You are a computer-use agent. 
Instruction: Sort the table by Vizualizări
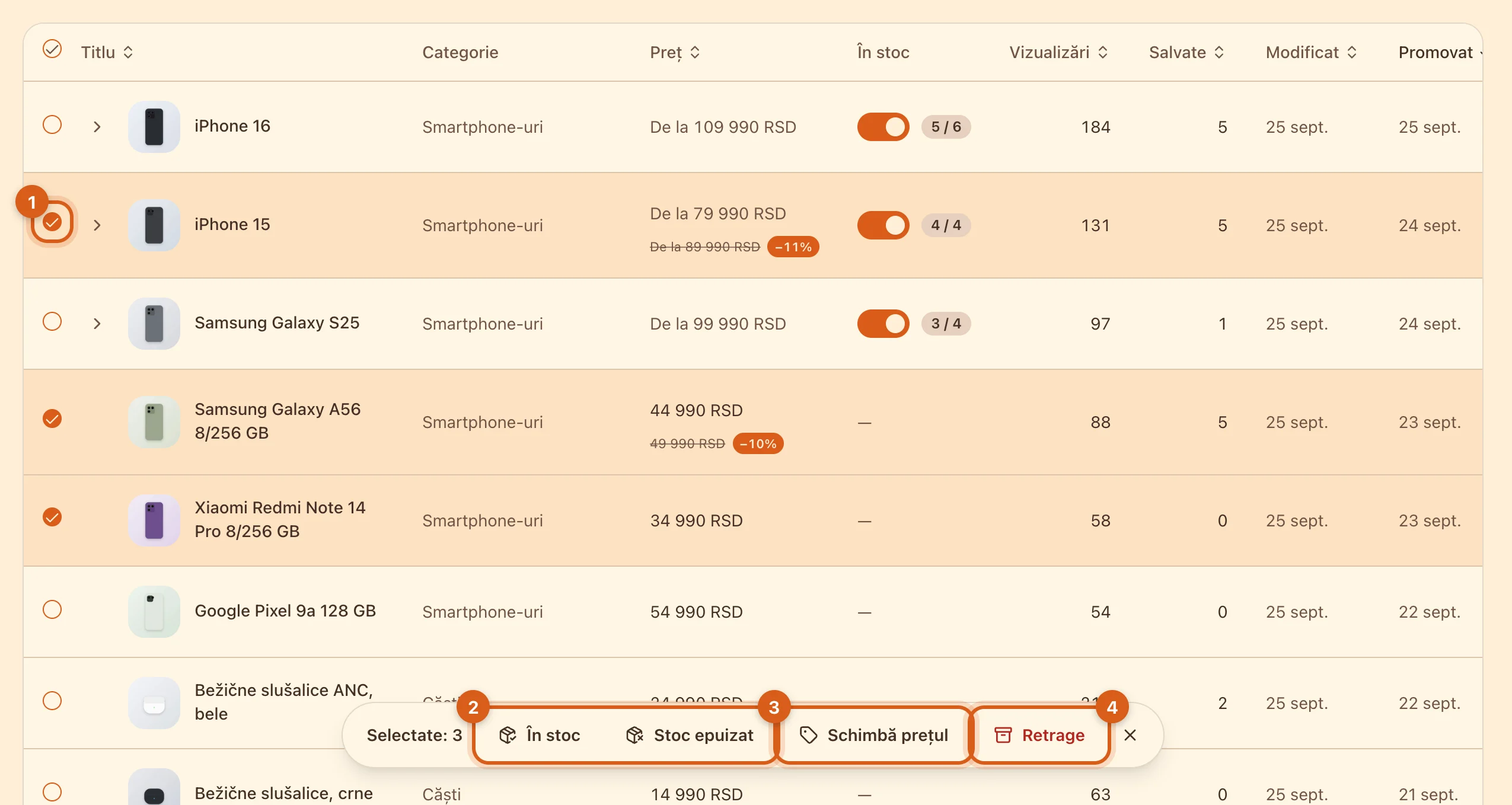tap(1058, 52)
